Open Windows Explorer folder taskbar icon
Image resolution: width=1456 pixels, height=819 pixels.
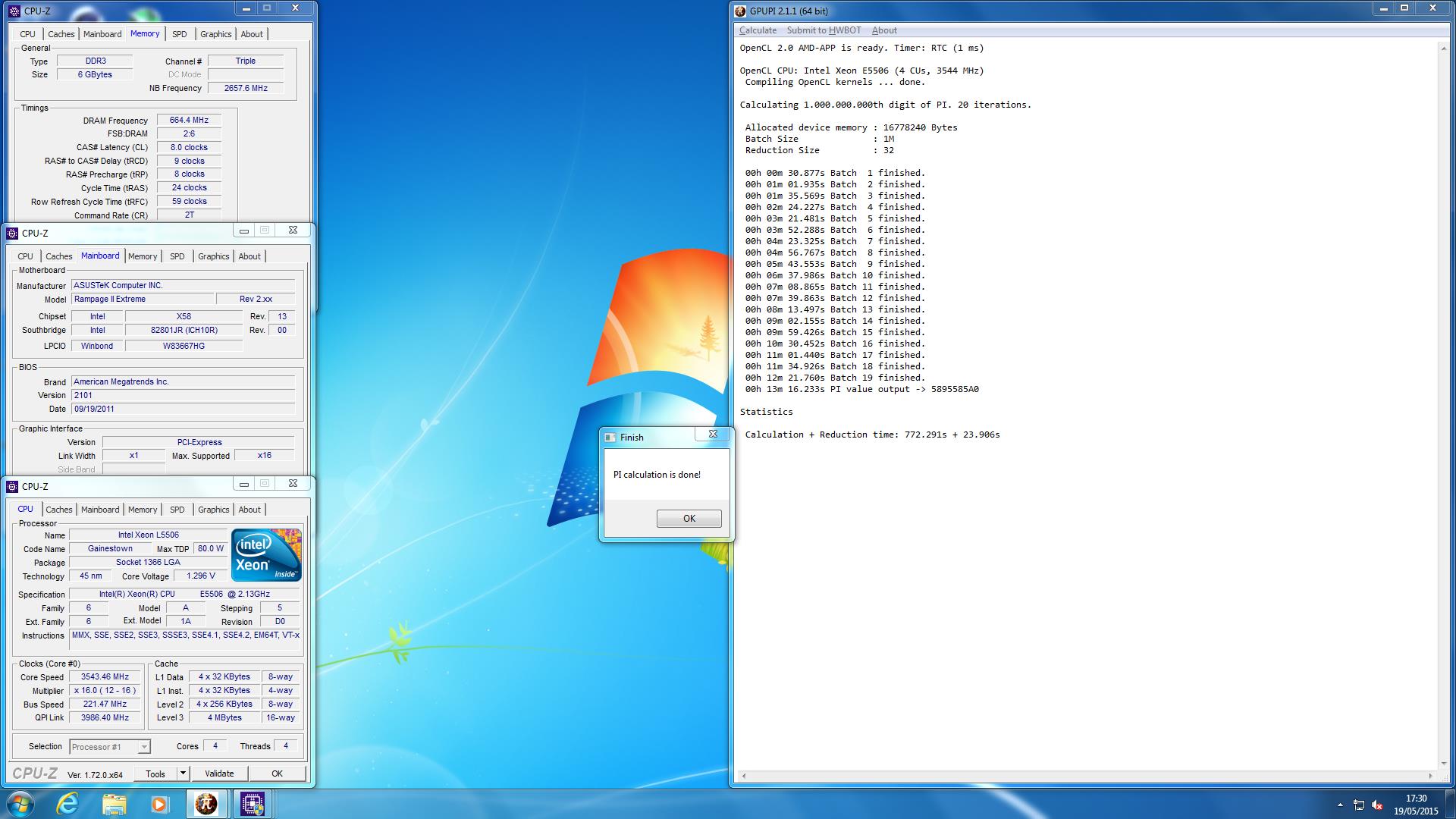pyautogui.click(x=115, y=804)
